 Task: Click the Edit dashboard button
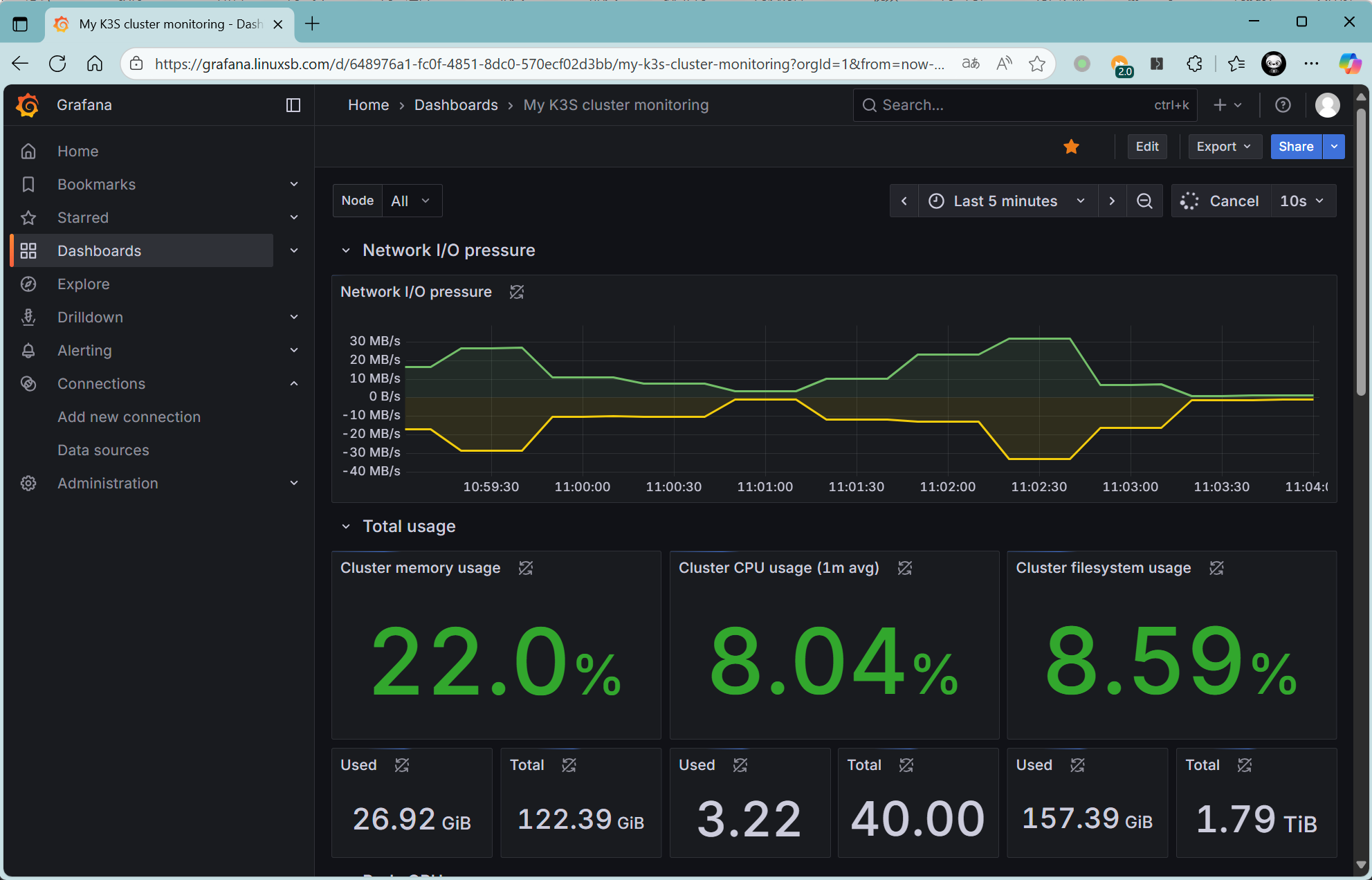tap(1146, 147)
